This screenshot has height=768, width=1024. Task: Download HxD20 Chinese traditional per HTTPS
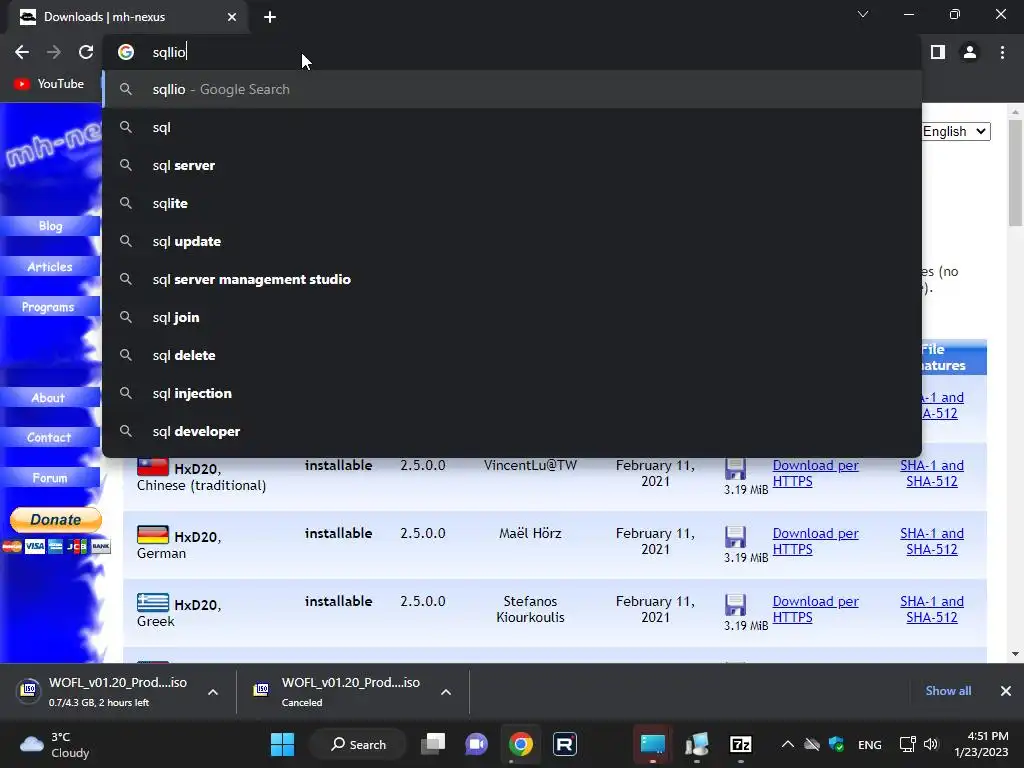815,473
